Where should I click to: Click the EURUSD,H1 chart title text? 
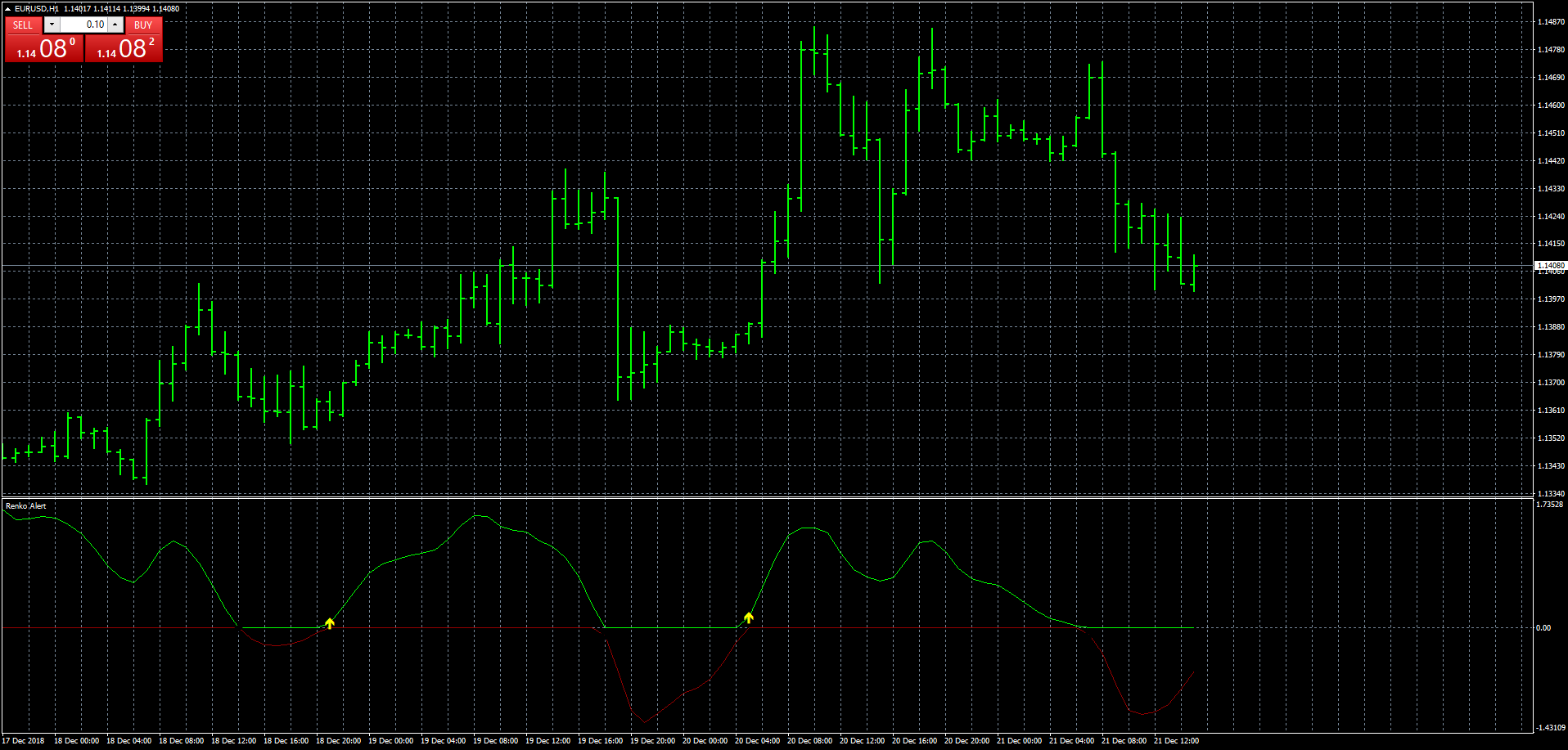(x=36, y=9)
